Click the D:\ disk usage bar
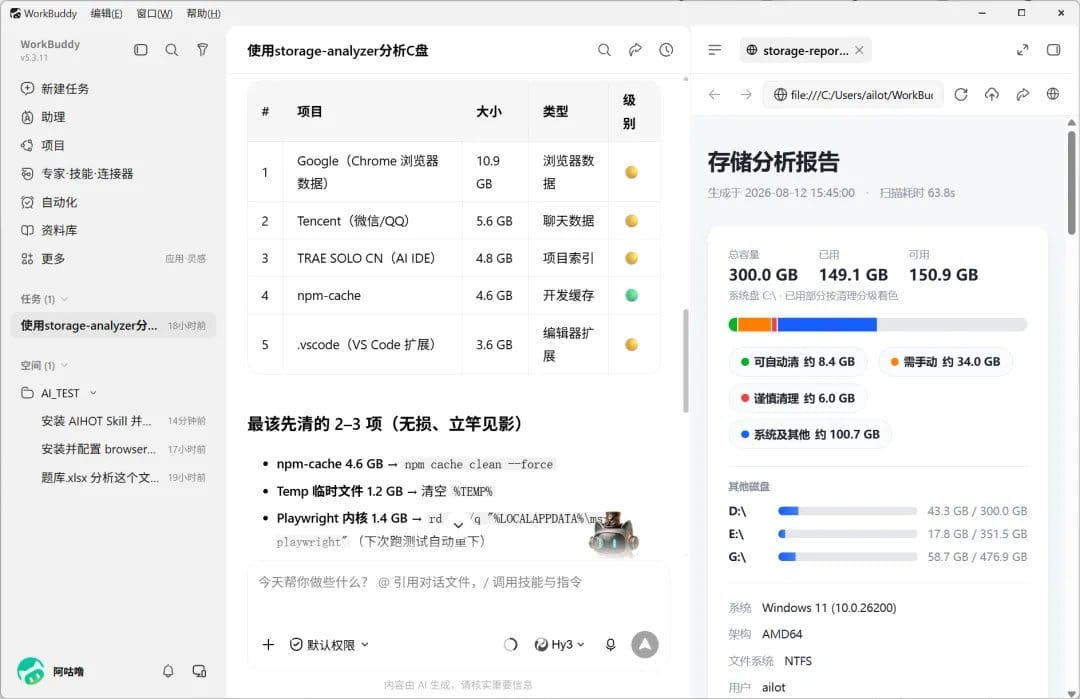This screenshot has height=699, width=1080. coord(847,511)
